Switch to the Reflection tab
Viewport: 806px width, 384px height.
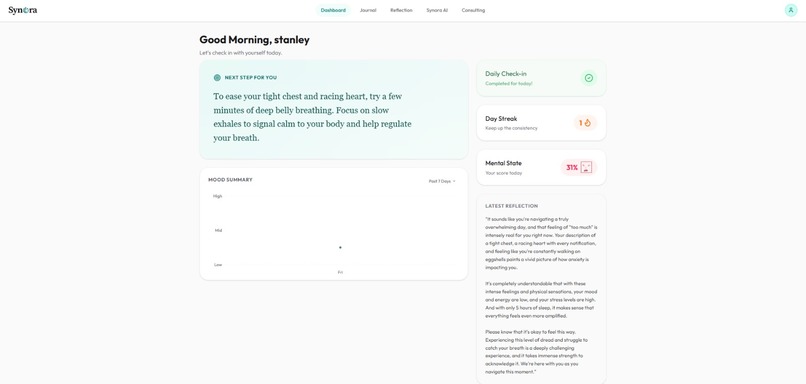[x=401, y=10]
